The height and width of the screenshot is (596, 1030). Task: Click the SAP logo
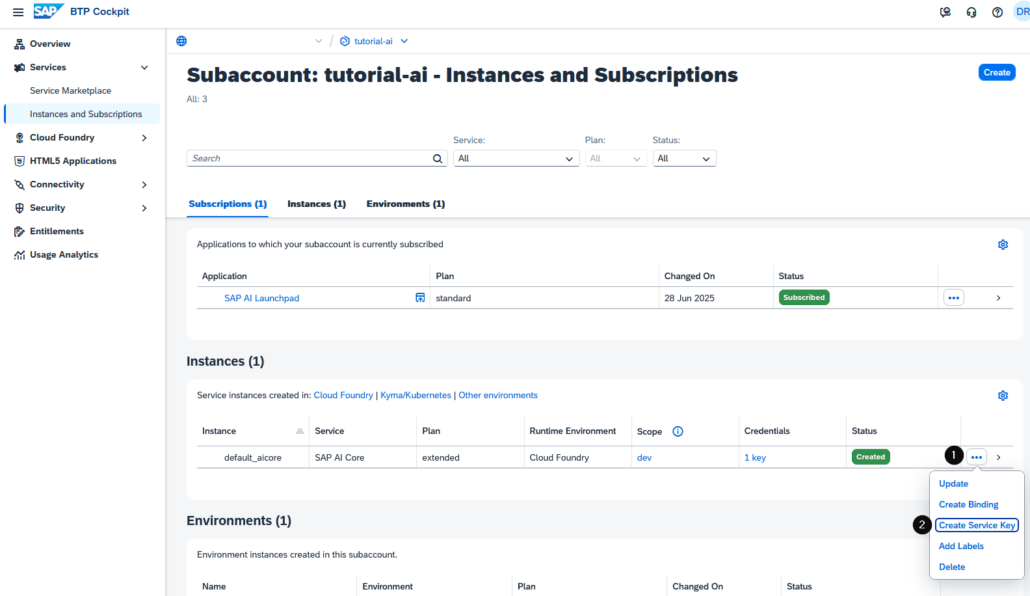pos(48,11)
